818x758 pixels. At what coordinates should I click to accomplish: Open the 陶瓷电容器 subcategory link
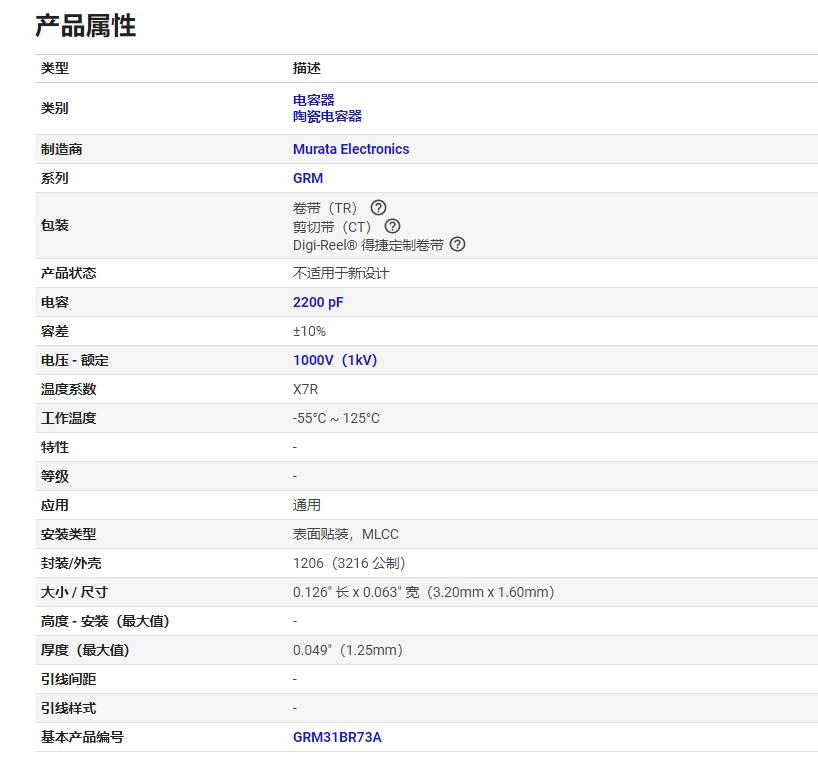point(327,117)
